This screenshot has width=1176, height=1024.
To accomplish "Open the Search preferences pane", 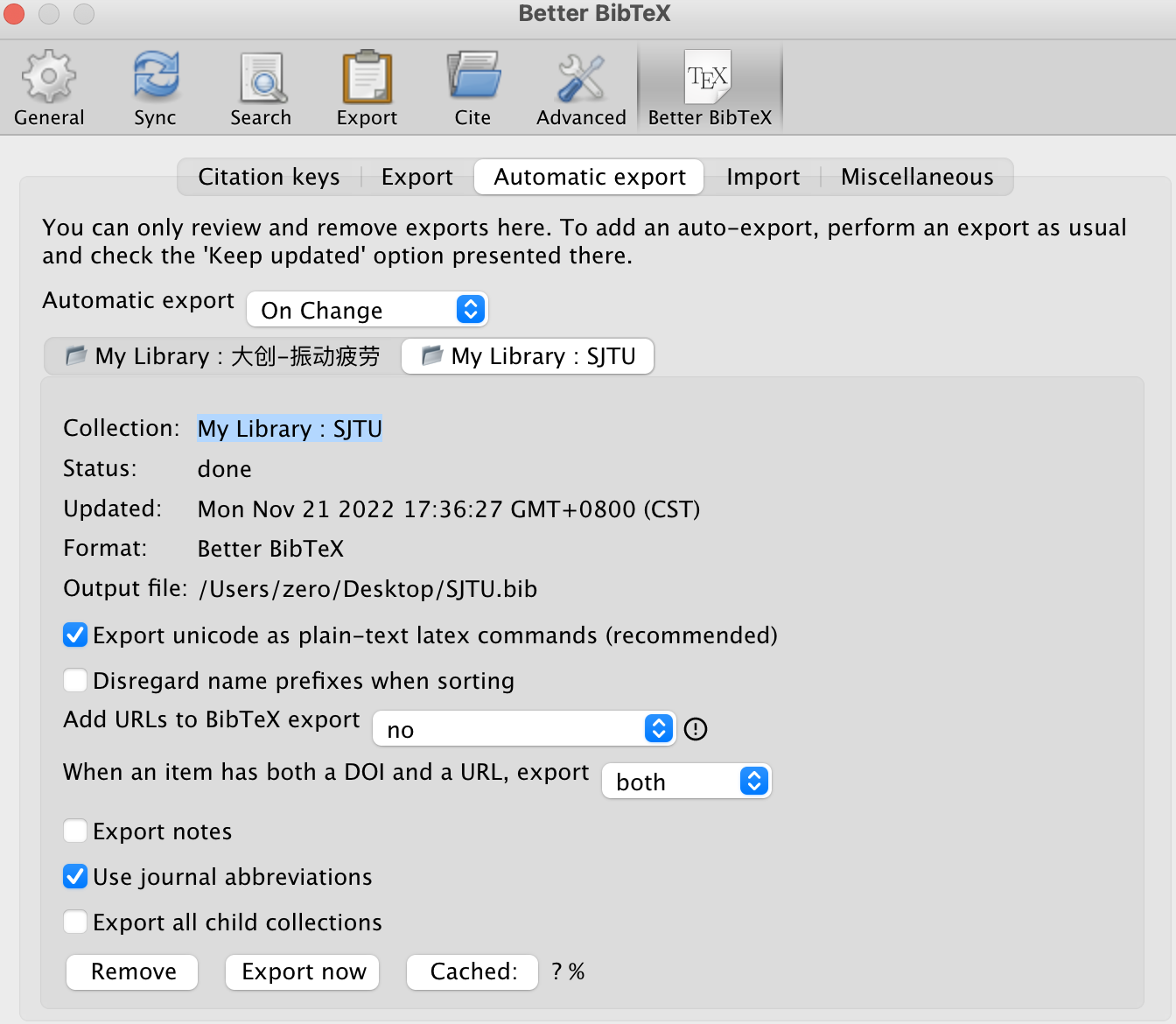I will pos(261,88).
